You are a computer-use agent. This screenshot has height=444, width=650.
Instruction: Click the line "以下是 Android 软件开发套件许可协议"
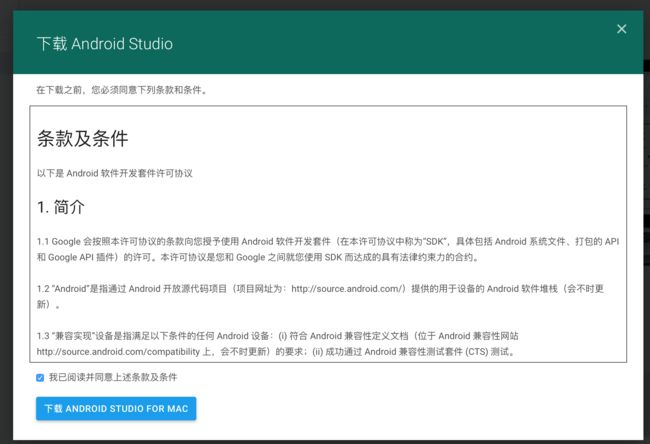click(115, 173)
